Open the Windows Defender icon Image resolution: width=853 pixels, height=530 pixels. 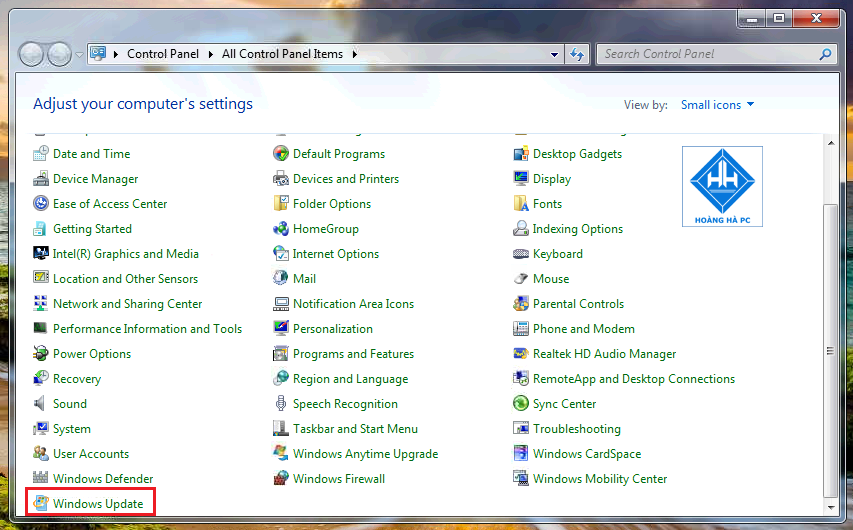coord(40,478)
